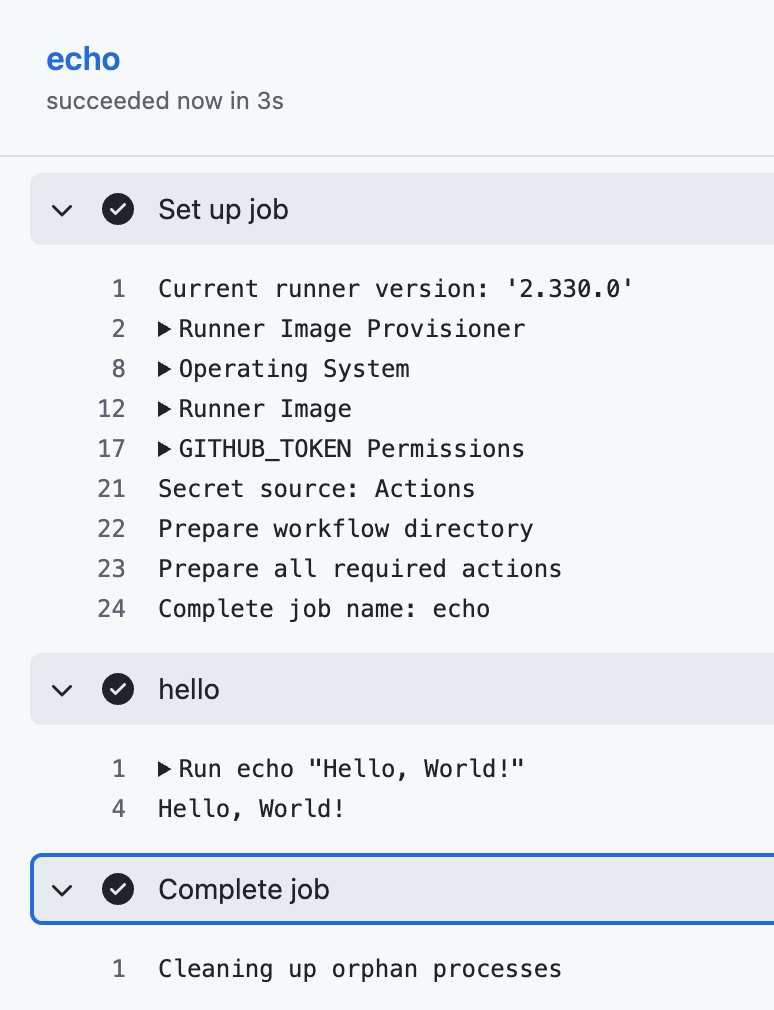Viewport: 774px width, 1010px height.
Task: Toggle the Complete job step chevron
Action: (x=63, y=889)
